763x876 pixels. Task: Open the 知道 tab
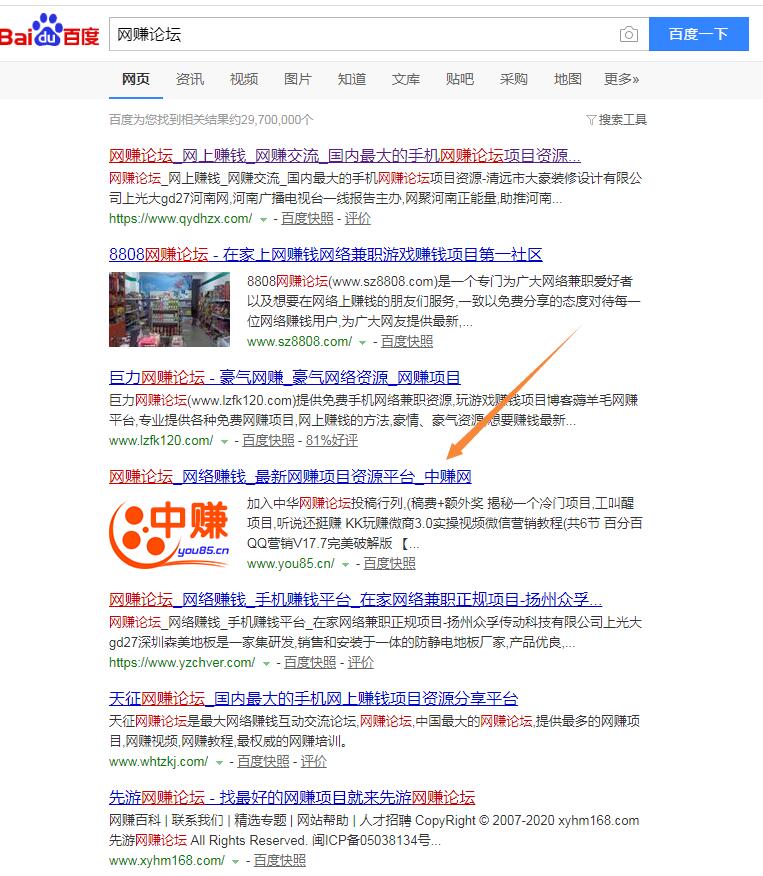(x=352, y=79)
